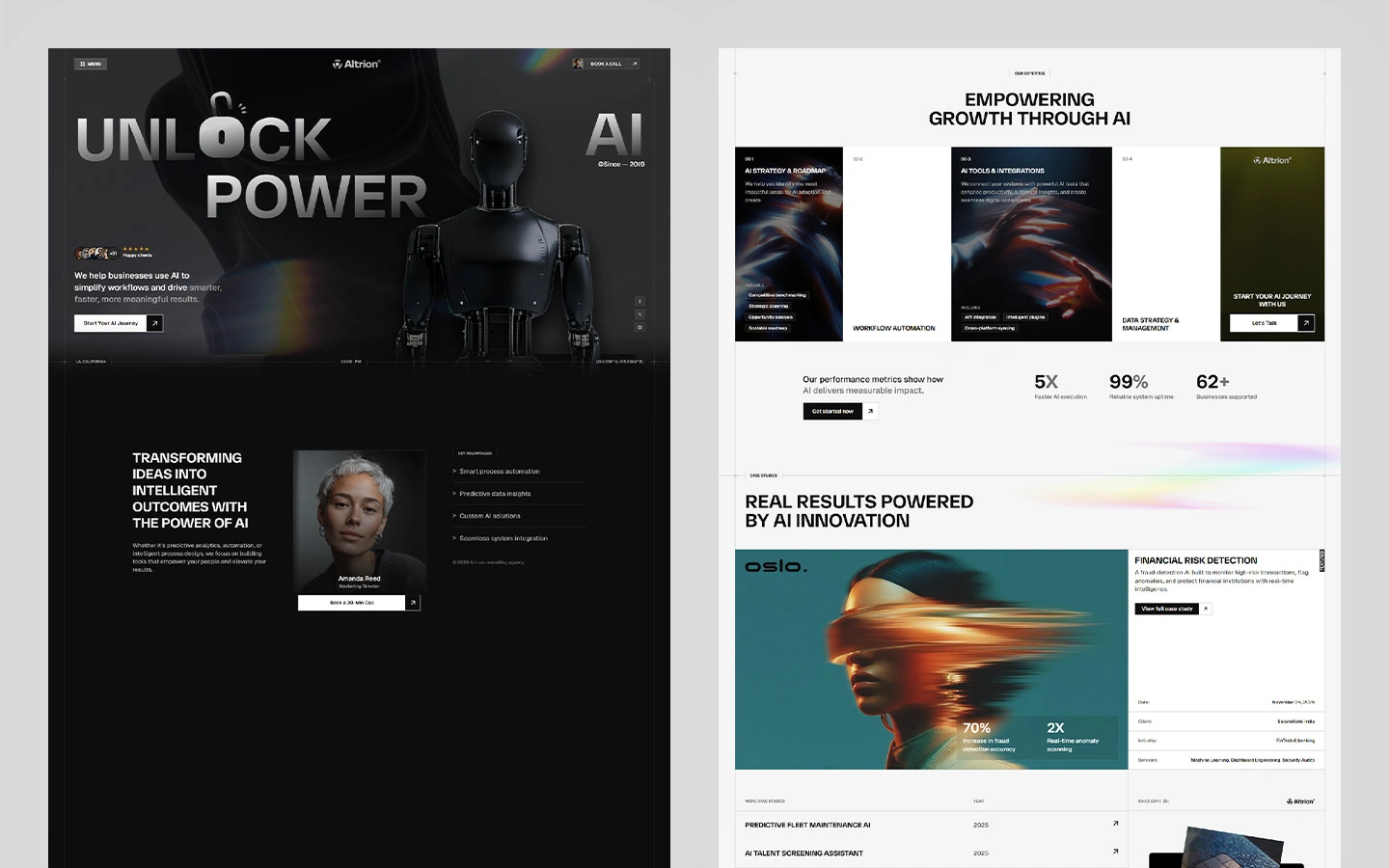Click View full case study for Financial Risk Detection

(1169, 609)
